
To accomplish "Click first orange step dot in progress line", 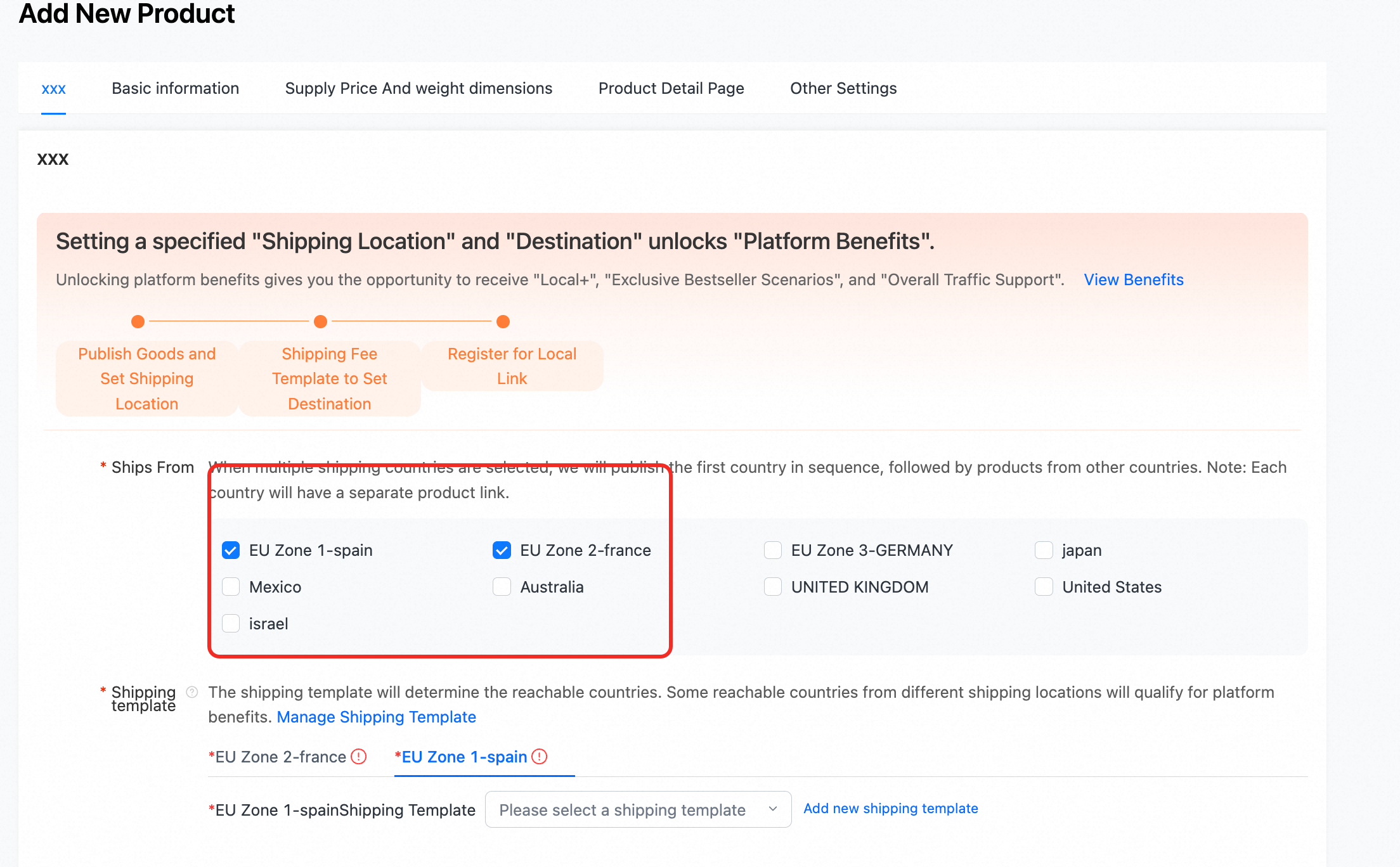I will click(138, 321).
